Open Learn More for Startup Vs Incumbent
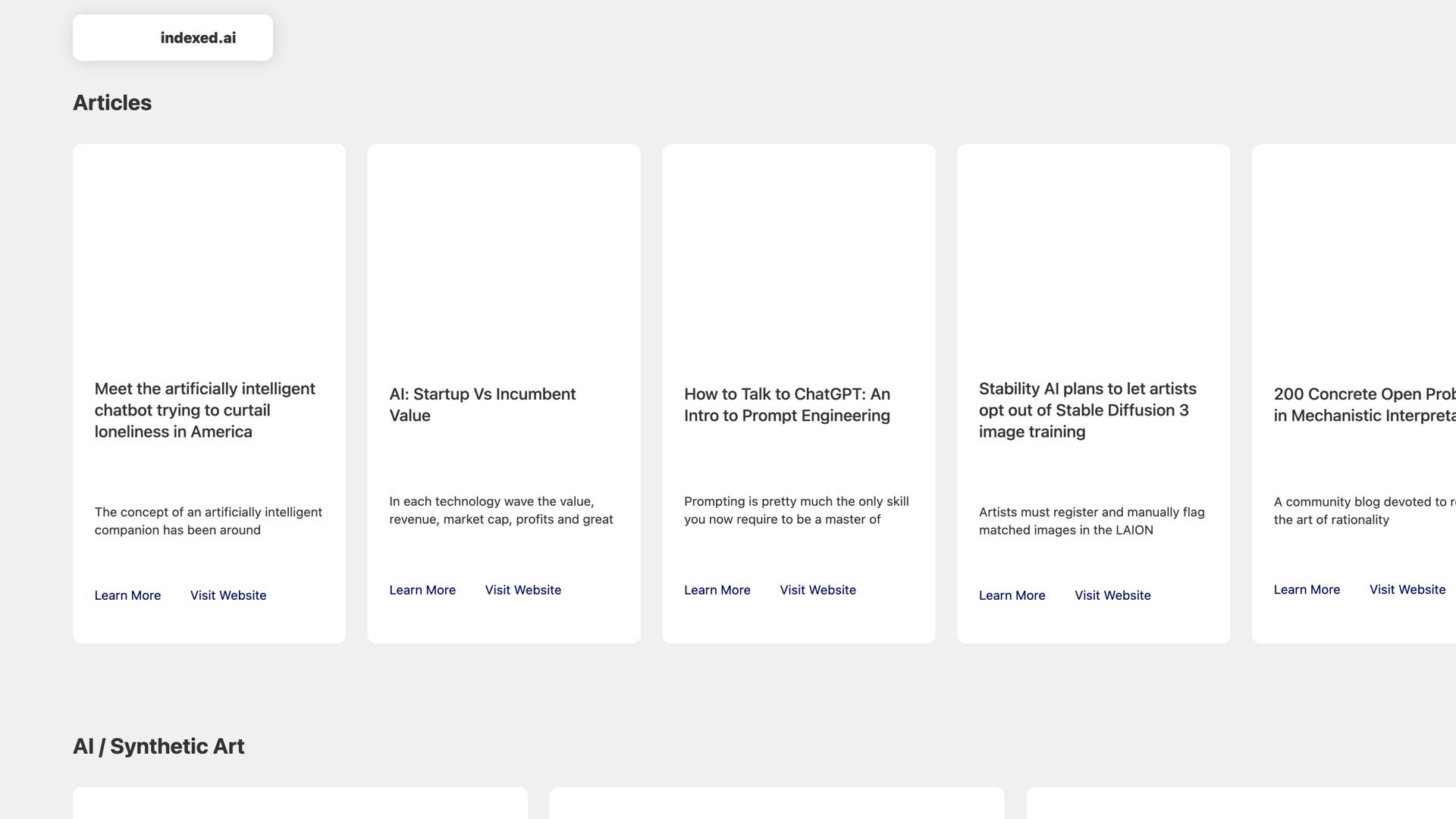The image size is (1456, 819). 422,590
